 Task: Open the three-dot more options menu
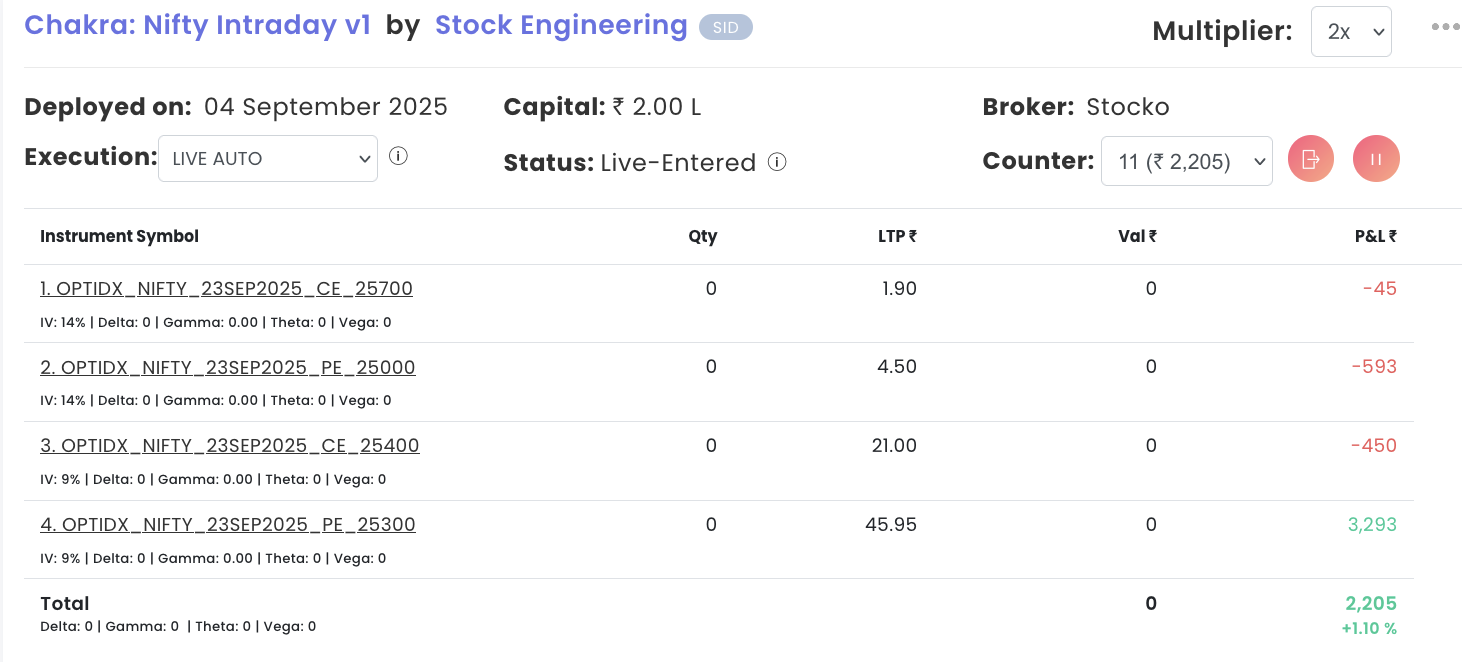point(1445,27)
